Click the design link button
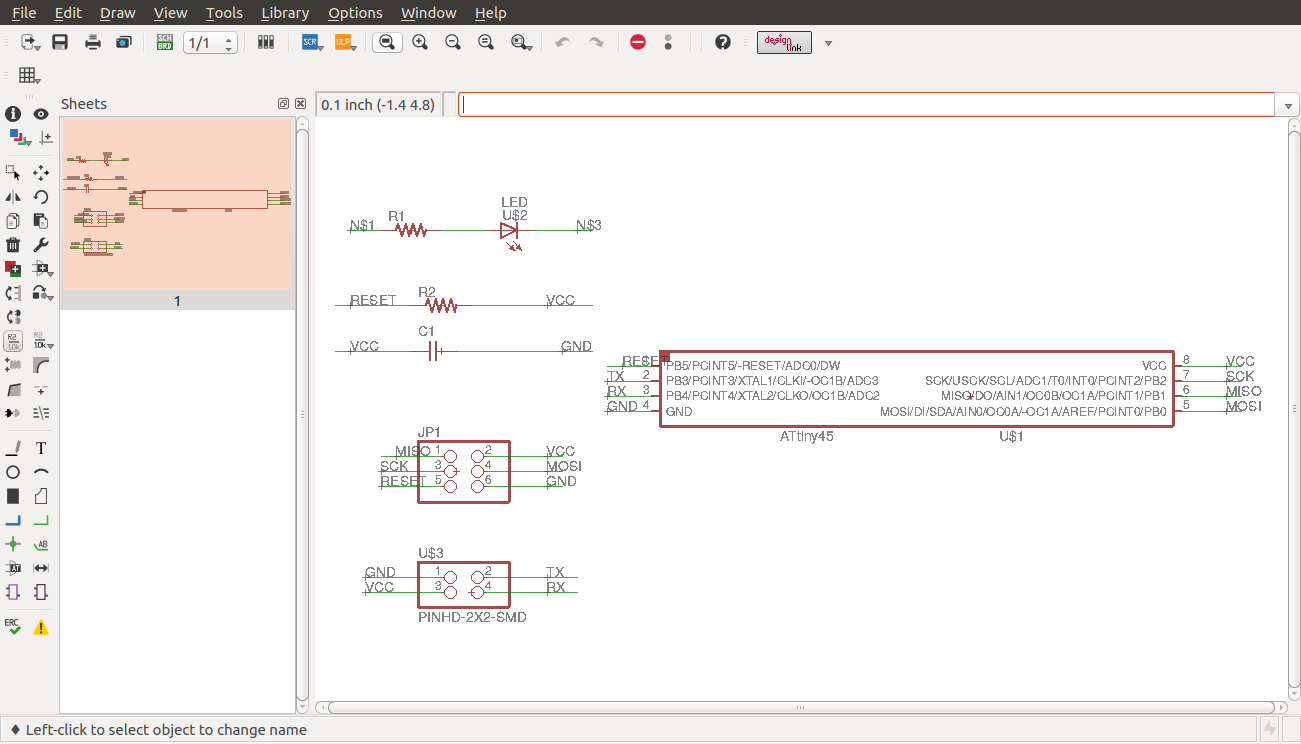1301x744 pixels. tap(784, 42)
